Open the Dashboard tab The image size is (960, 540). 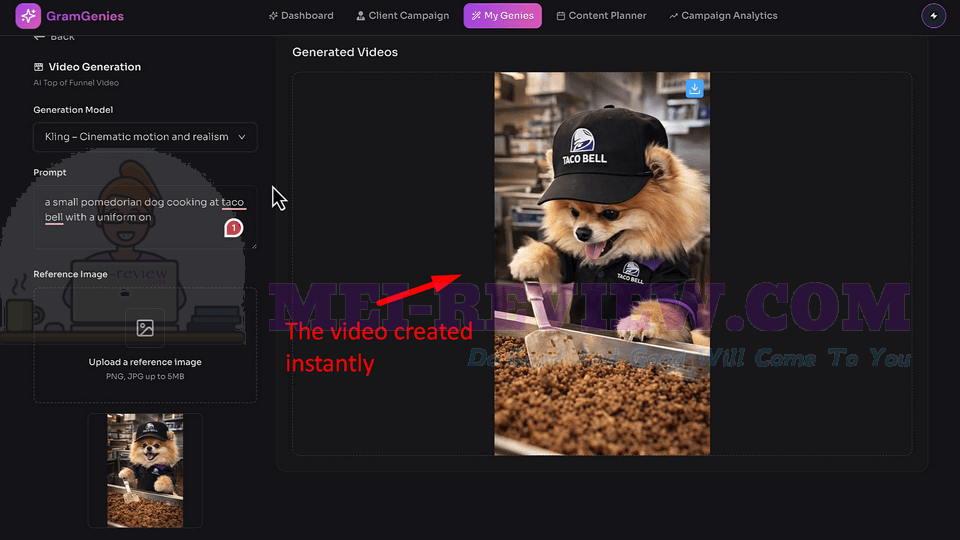pyautogui.click(x=301, y=16)
